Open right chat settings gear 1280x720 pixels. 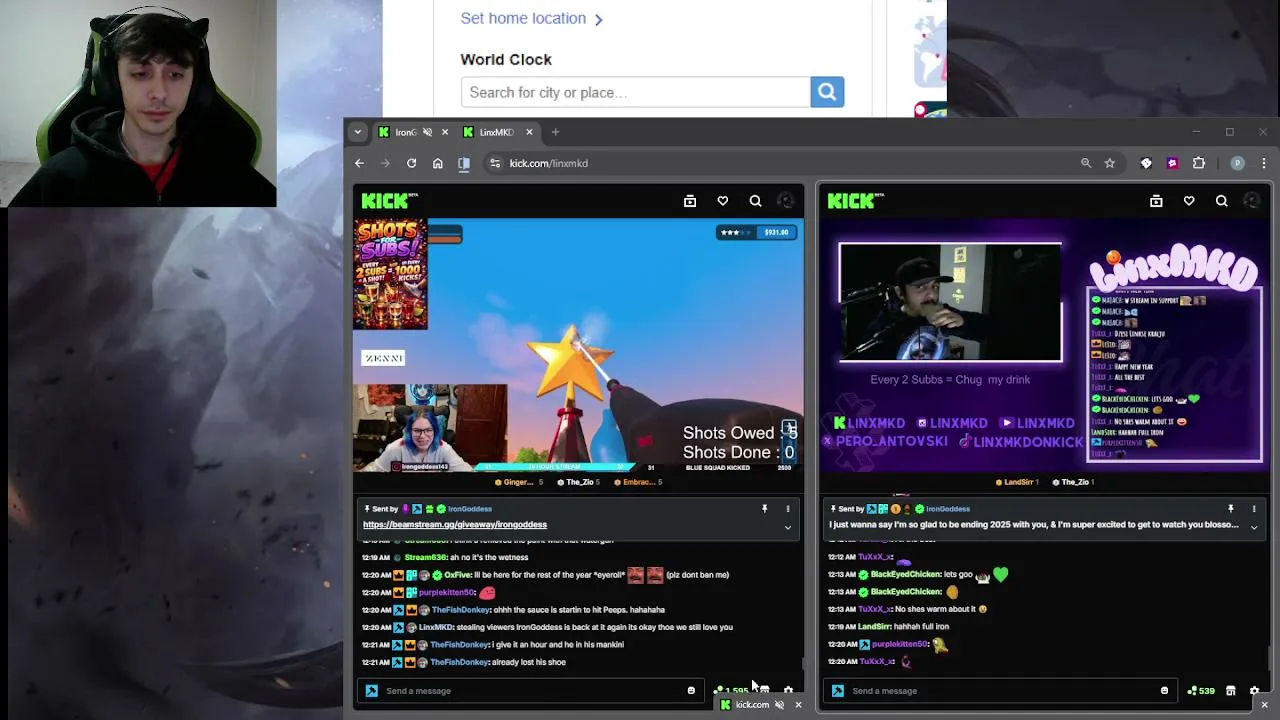tap(1254, 691)
